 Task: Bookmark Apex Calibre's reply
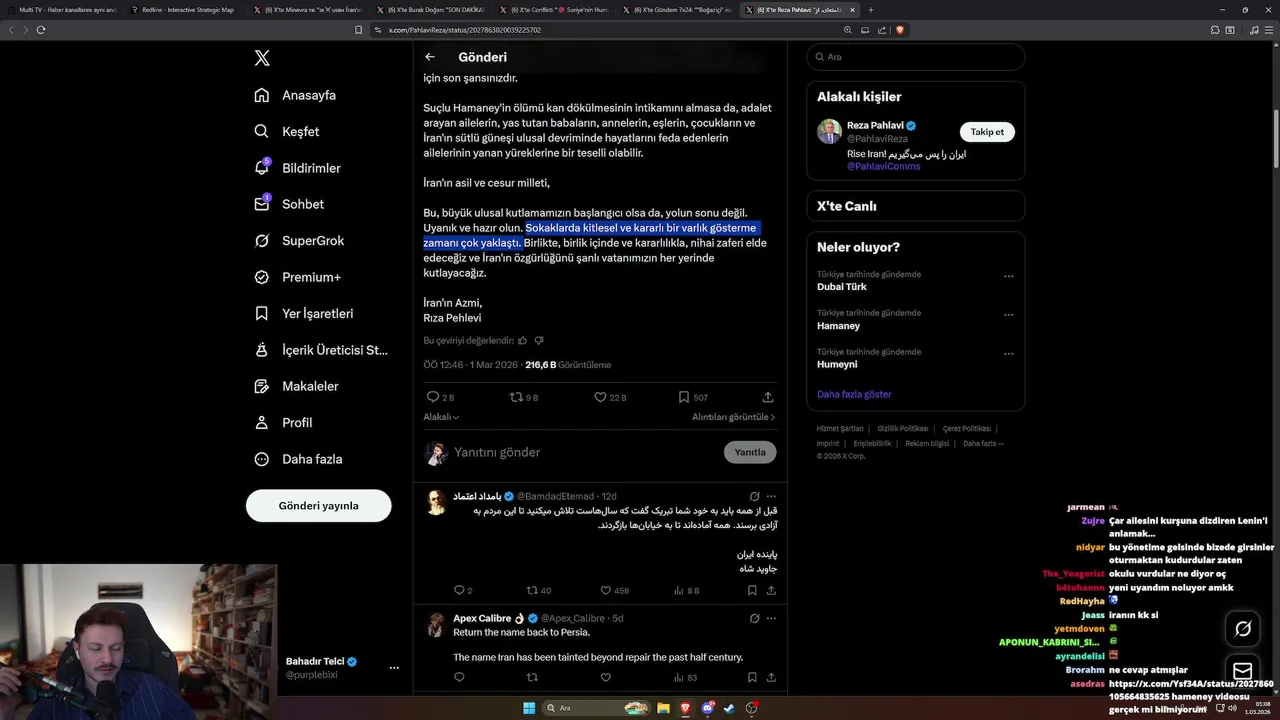coord(752,677)
